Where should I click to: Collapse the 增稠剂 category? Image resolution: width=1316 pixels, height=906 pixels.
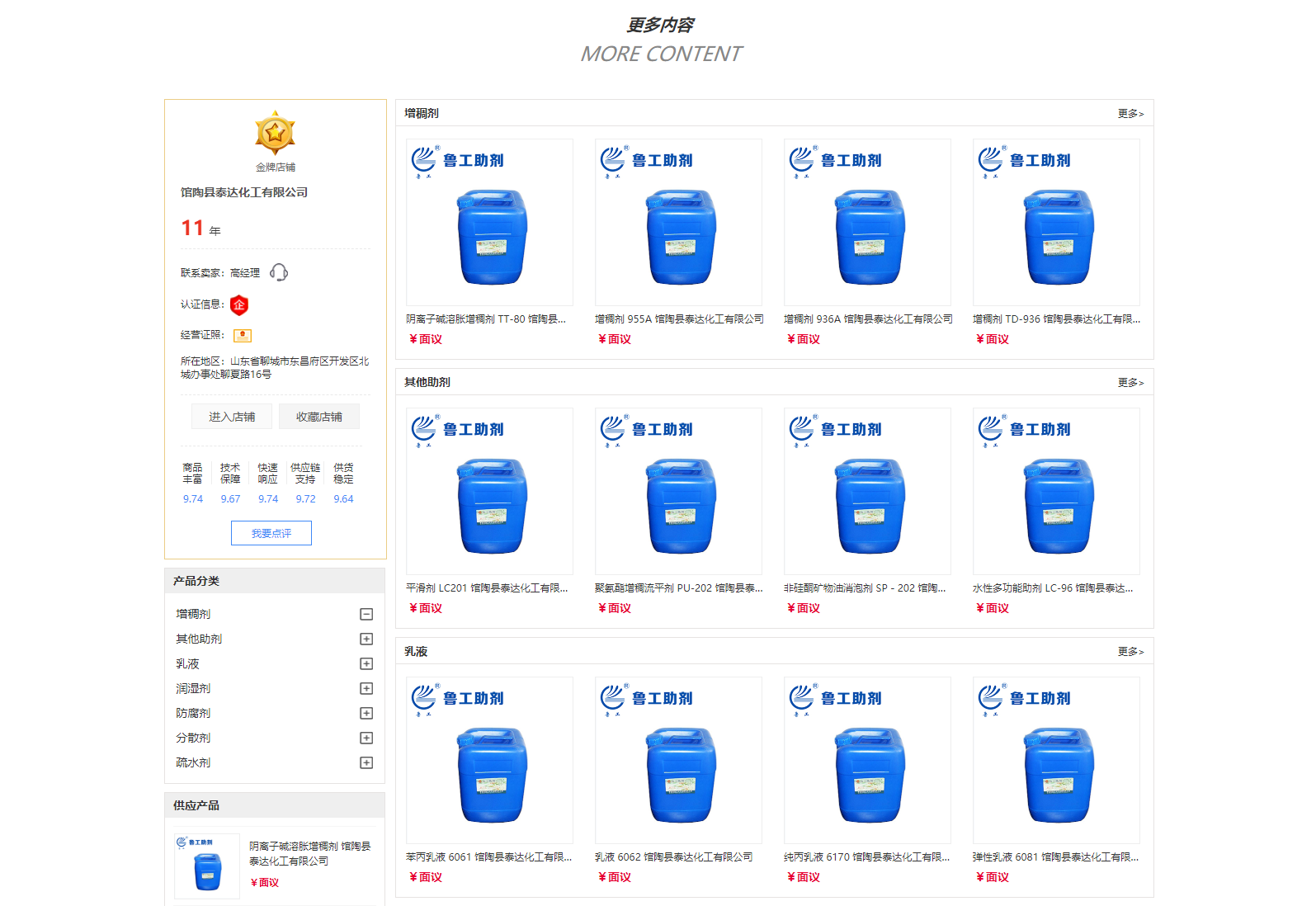[366, 614]
